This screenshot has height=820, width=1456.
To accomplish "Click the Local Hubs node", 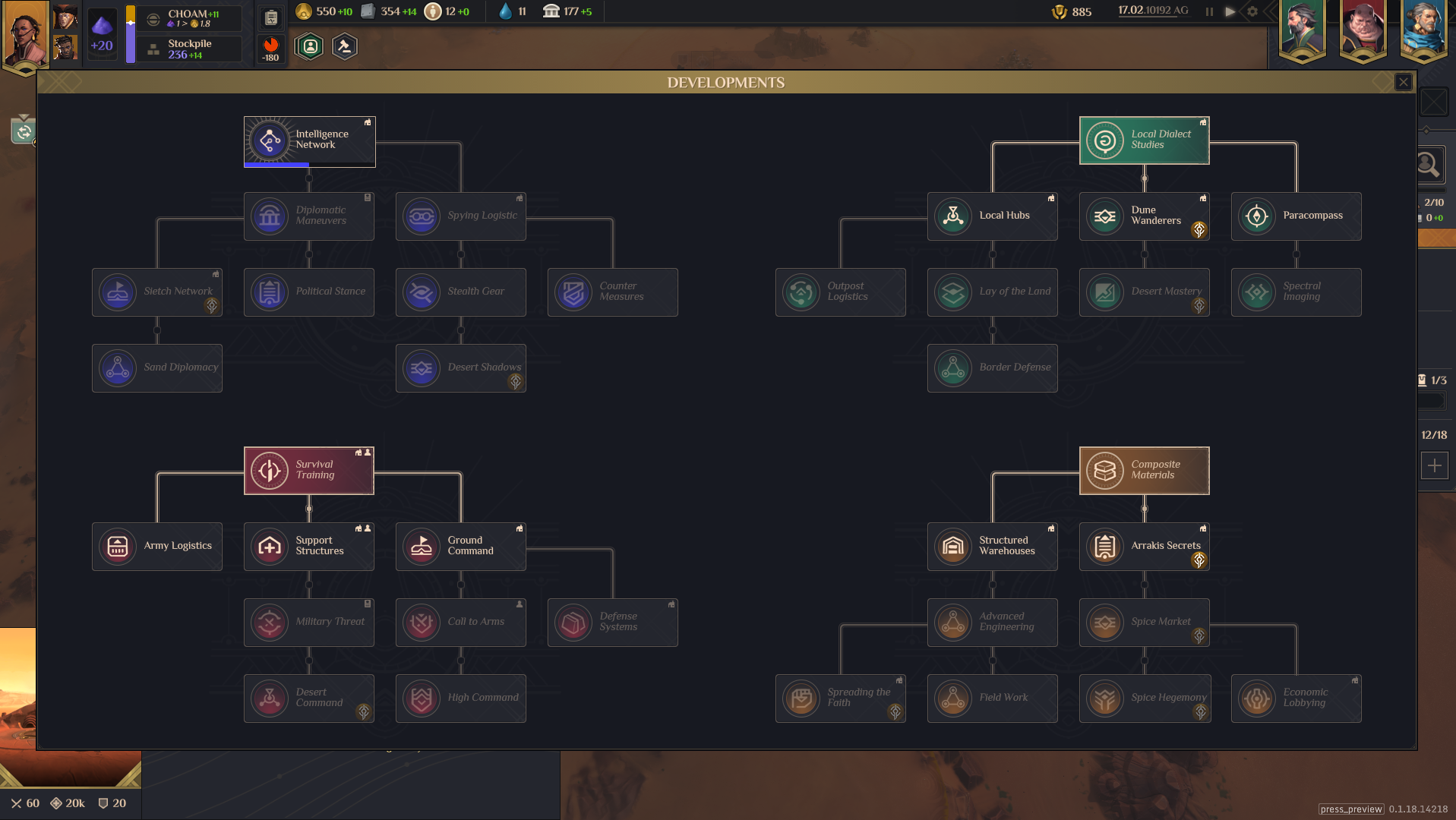I will (993, 216).
